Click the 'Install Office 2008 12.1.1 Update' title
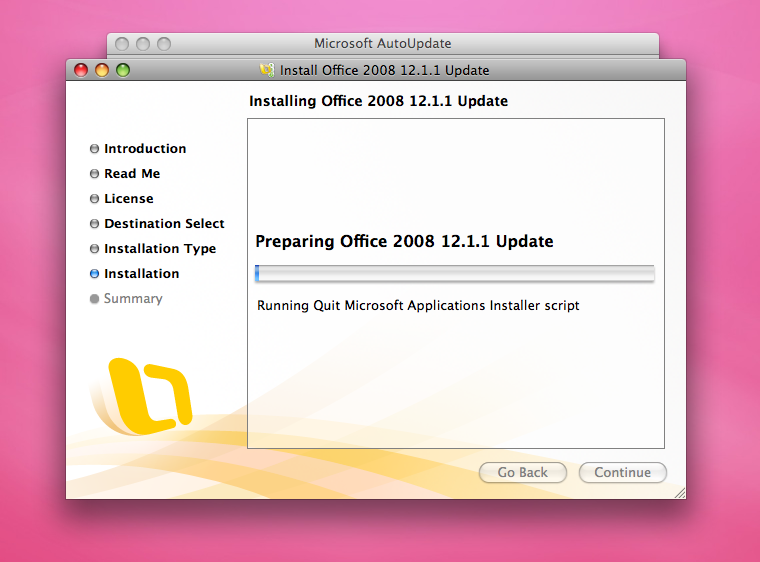The height and width of the screenshot is (562, 760). [384, 70]
